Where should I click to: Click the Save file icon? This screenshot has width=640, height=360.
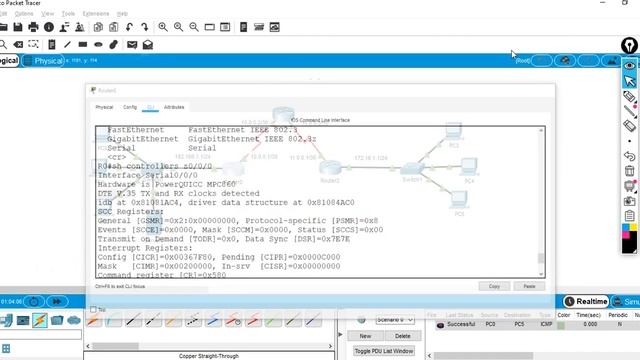18,27
